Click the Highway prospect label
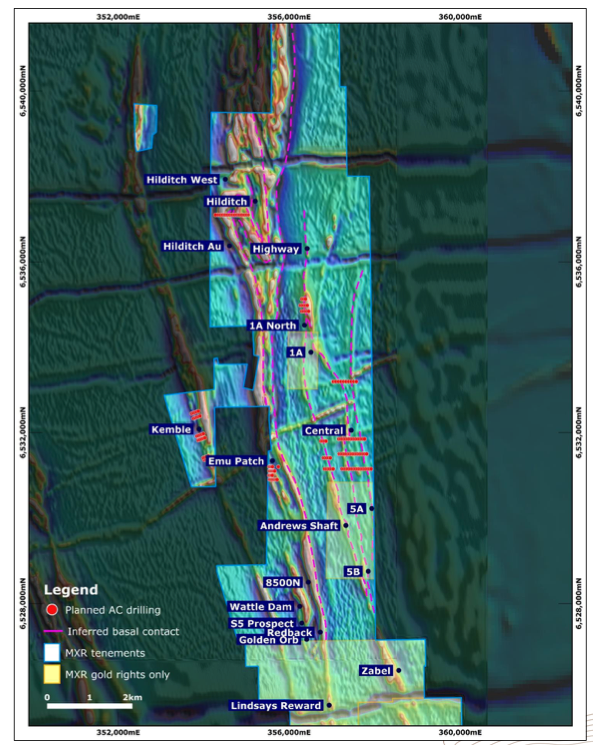593x745 pixels. point(276,249)
